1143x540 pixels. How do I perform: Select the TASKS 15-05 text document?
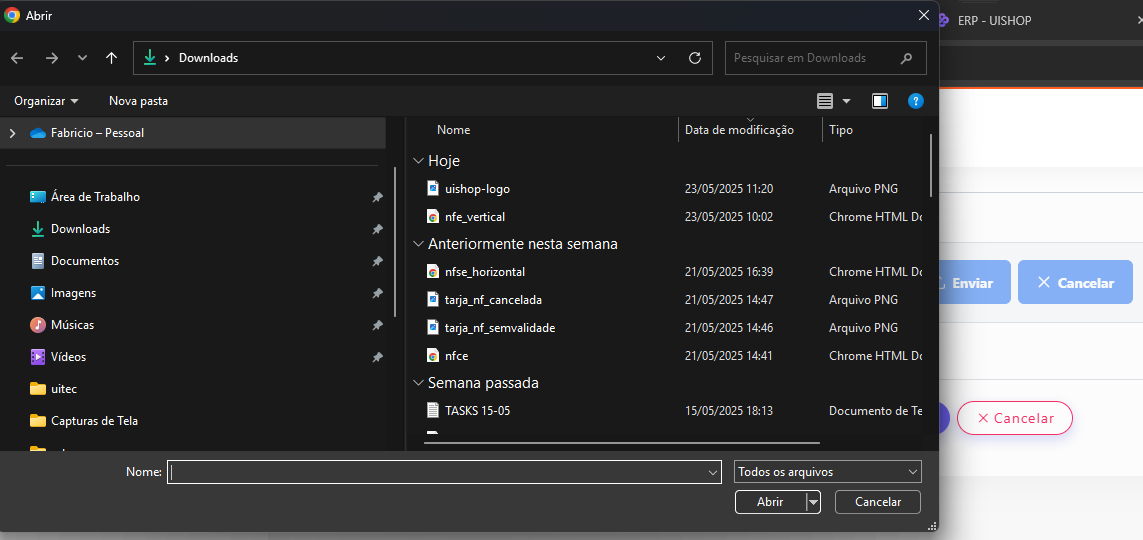point(477,411)
